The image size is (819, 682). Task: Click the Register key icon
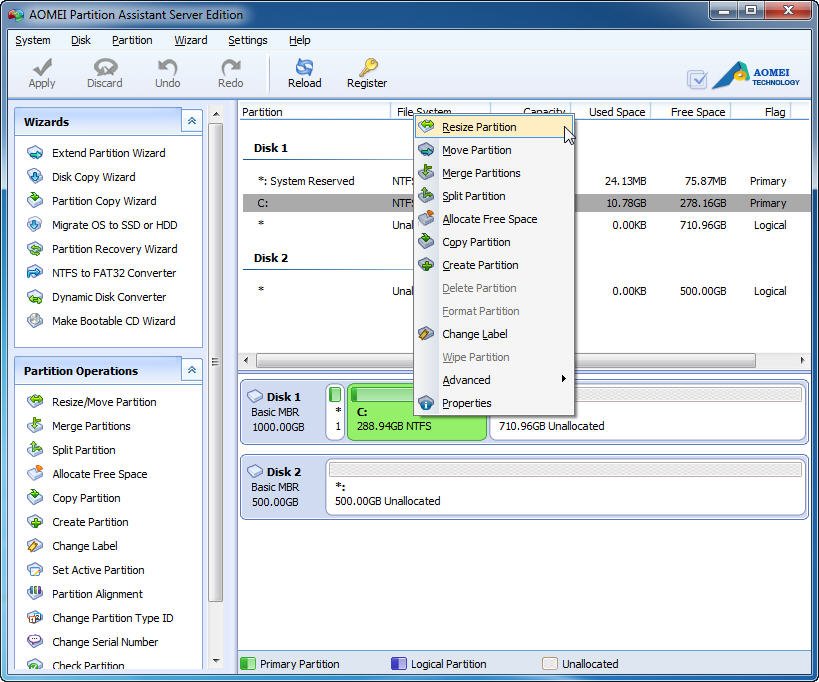(x=367, y=68)
